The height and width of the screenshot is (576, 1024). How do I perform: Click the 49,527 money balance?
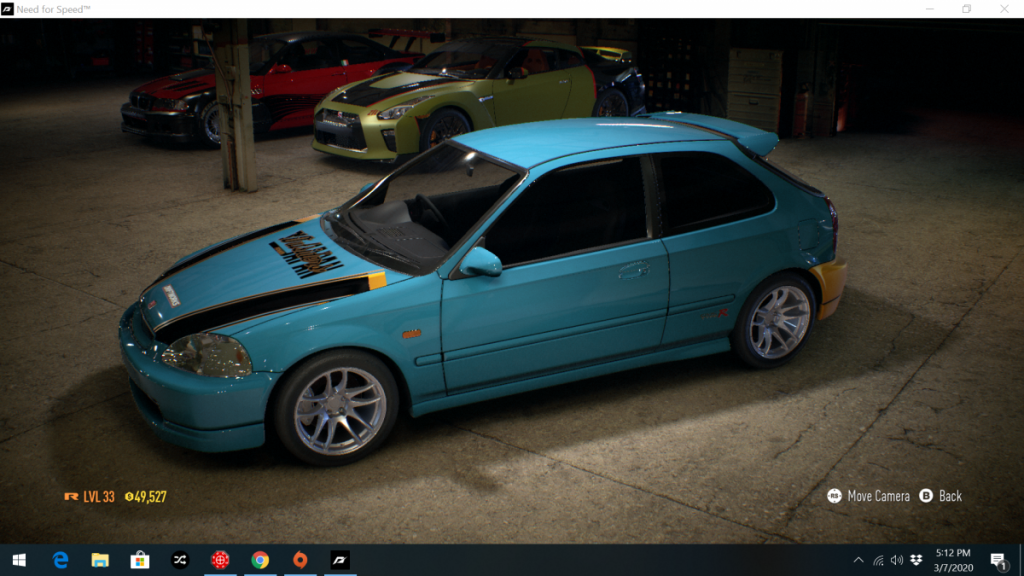click(x=146, y=497)
